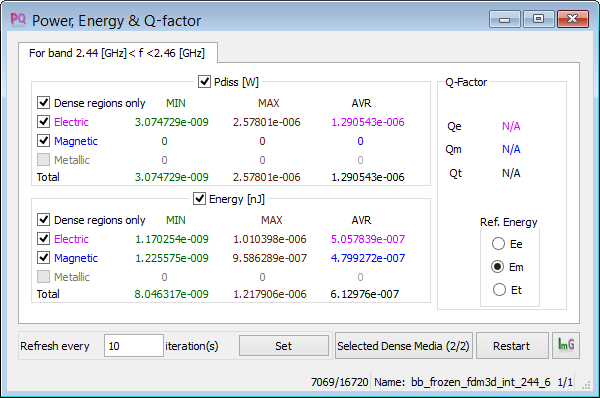The width and height of the screenshot is (600, 398).
Task: Click Energy Electric MAX value 1.010398e-006
Action: [x=270, y=239]
